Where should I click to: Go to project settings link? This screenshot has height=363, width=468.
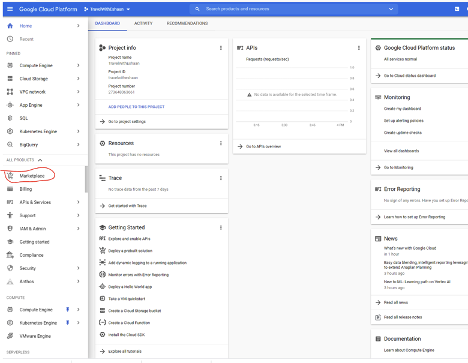pos(127,122)
